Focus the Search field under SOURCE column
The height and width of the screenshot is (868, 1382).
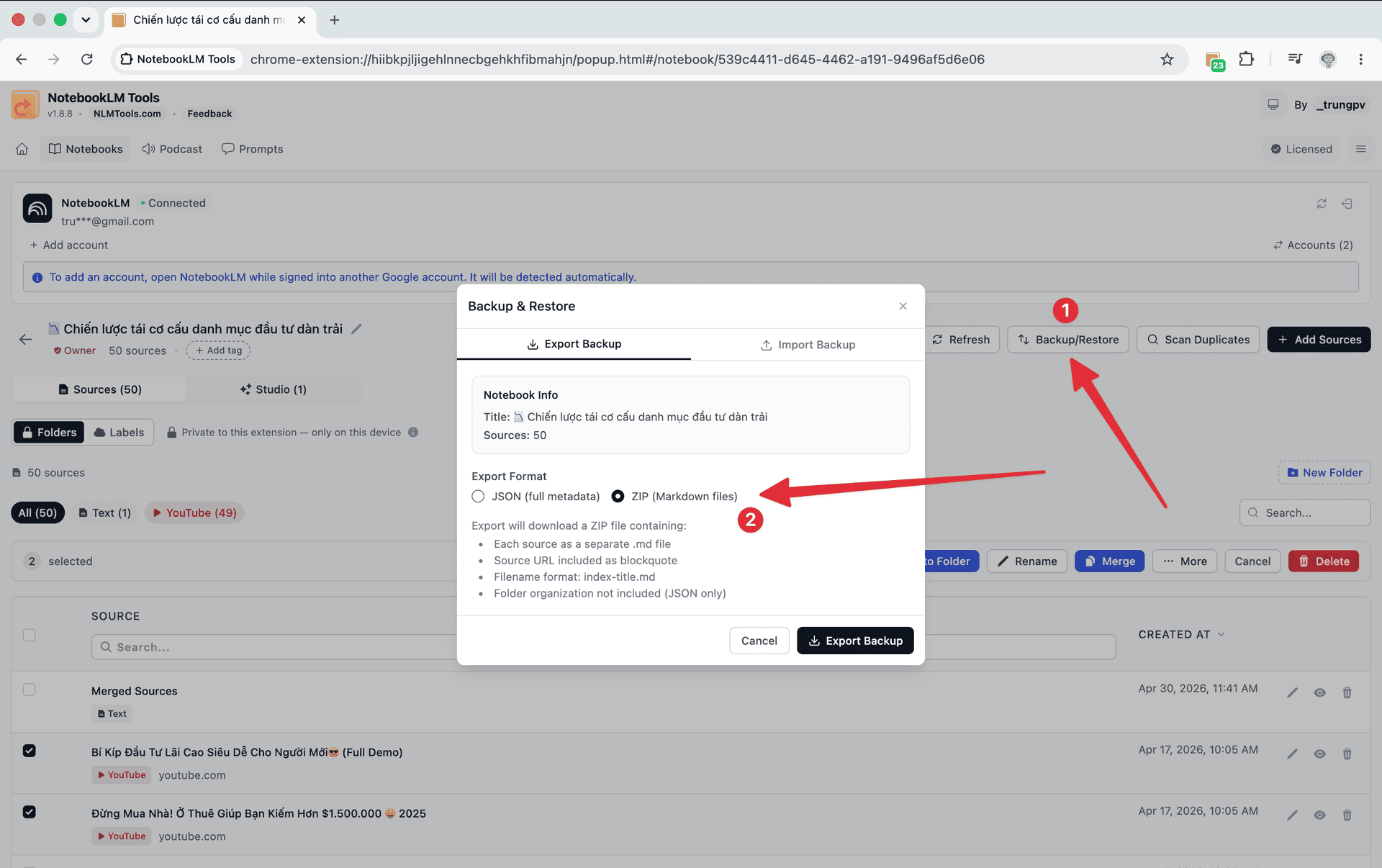point(603,647)
